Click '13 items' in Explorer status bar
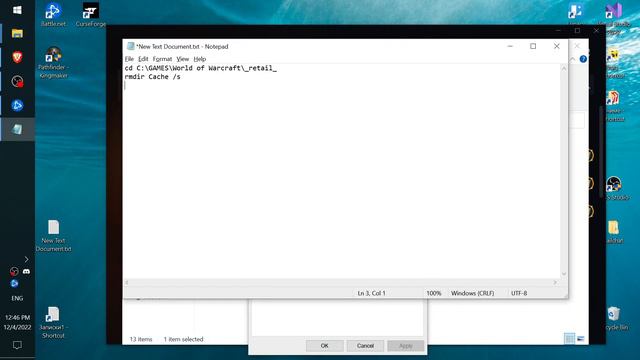This screenshot has height=360, width=640. click(x=141, y=339)
